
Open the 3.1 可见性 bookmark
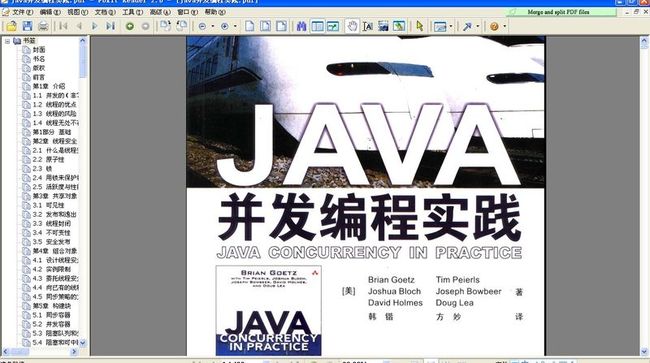coord(48,205)
